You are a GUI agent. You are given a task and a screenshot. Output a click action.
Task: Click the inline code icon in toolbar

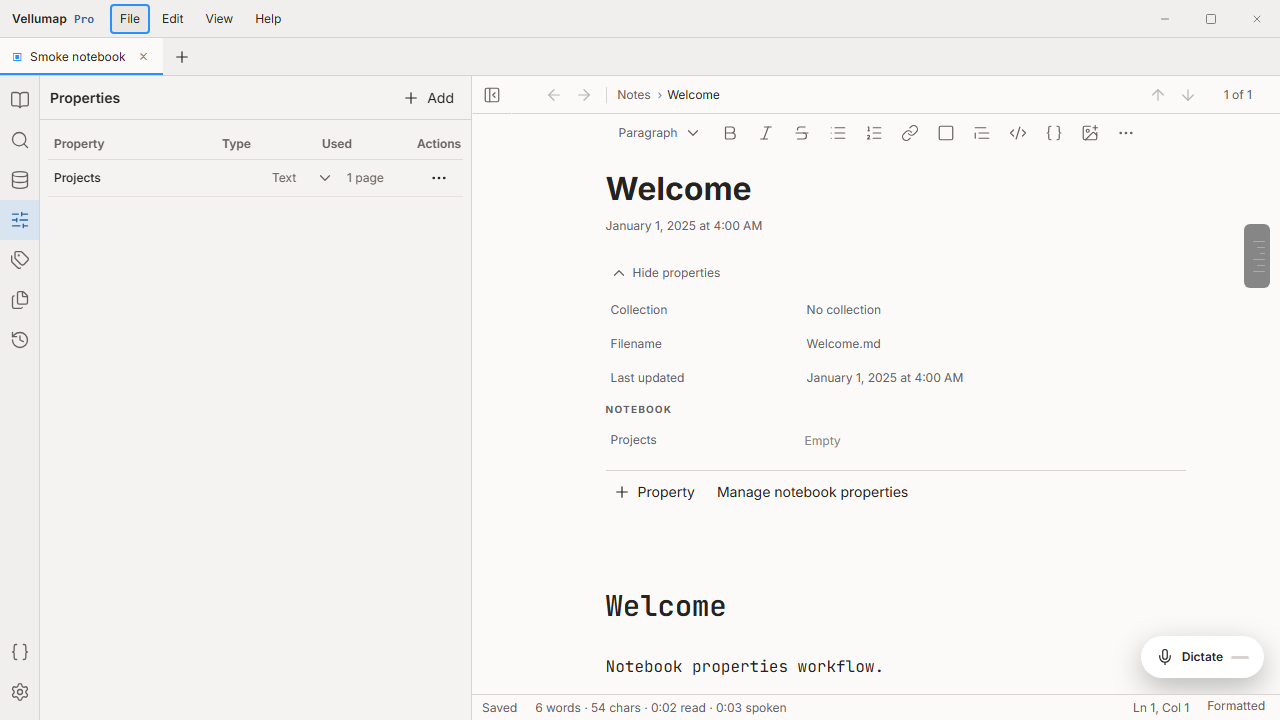1018,133
